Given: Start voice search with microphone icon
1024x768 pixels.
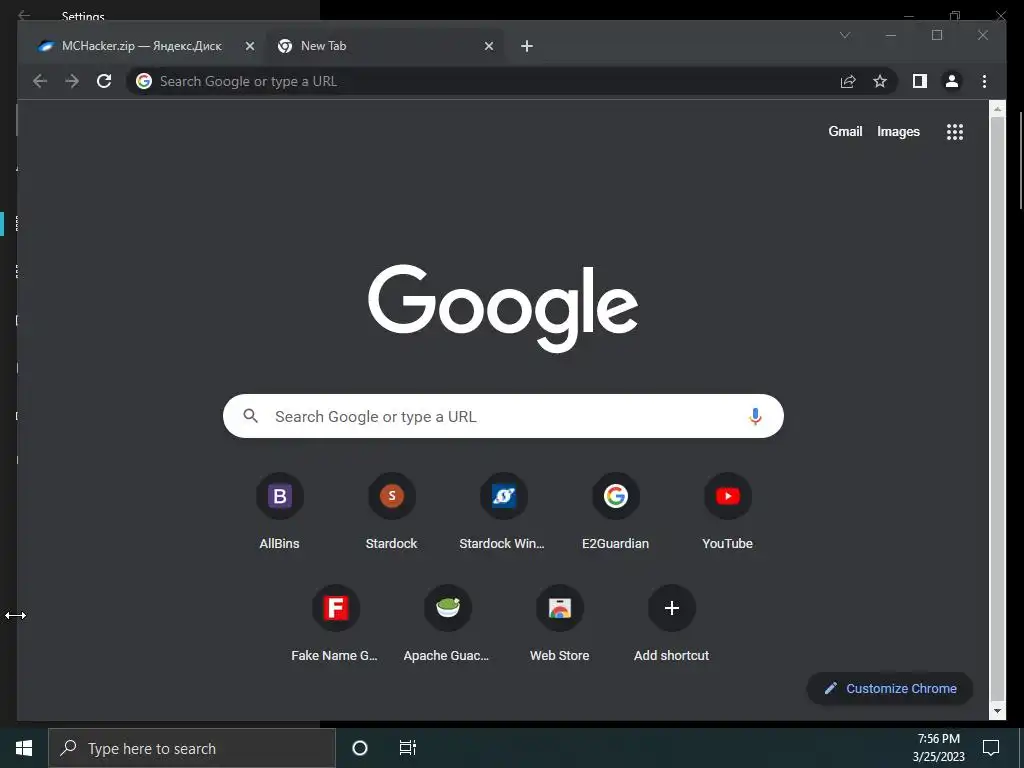Looking at the screenshot, I should coord(755,416).
